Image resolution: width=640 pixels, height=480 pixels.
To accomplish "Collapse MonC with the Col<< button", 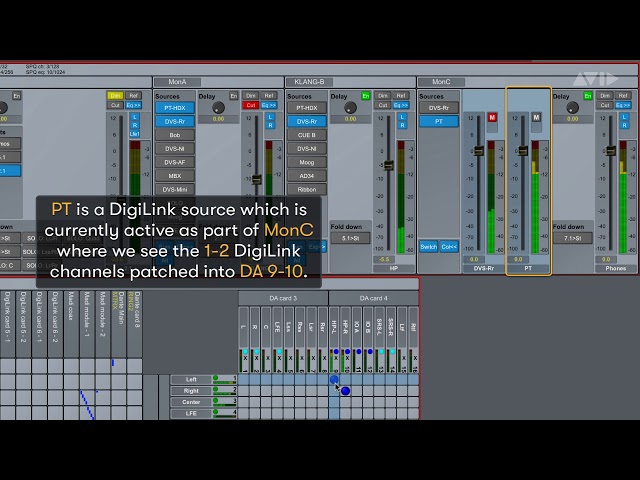I will pyautogui.click(x=449, y=247).
